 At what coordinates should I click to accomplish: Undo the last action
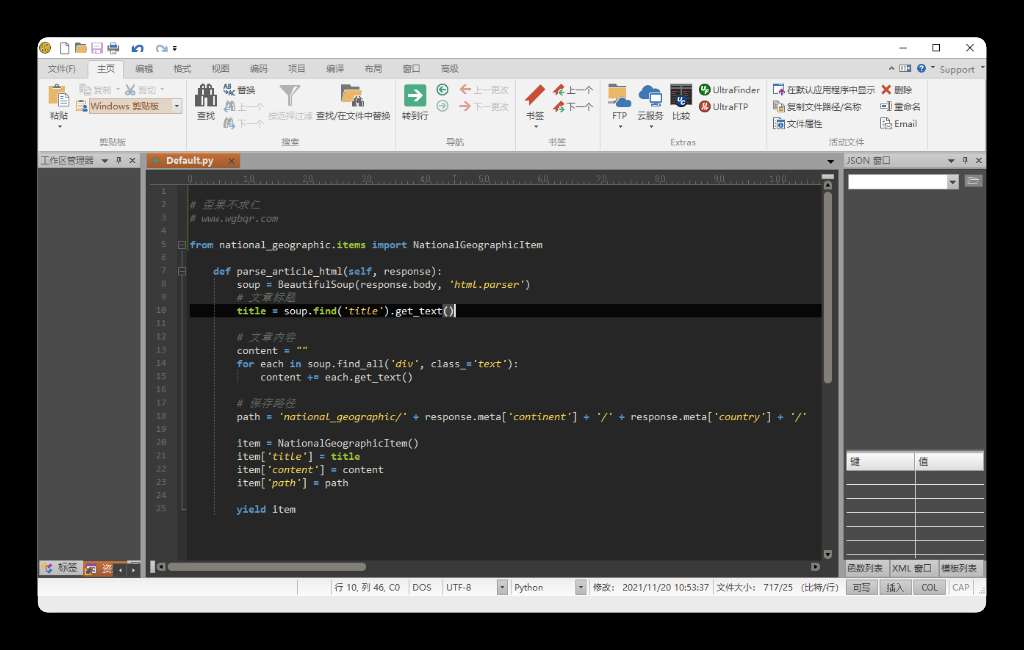(x=137, y=48)
